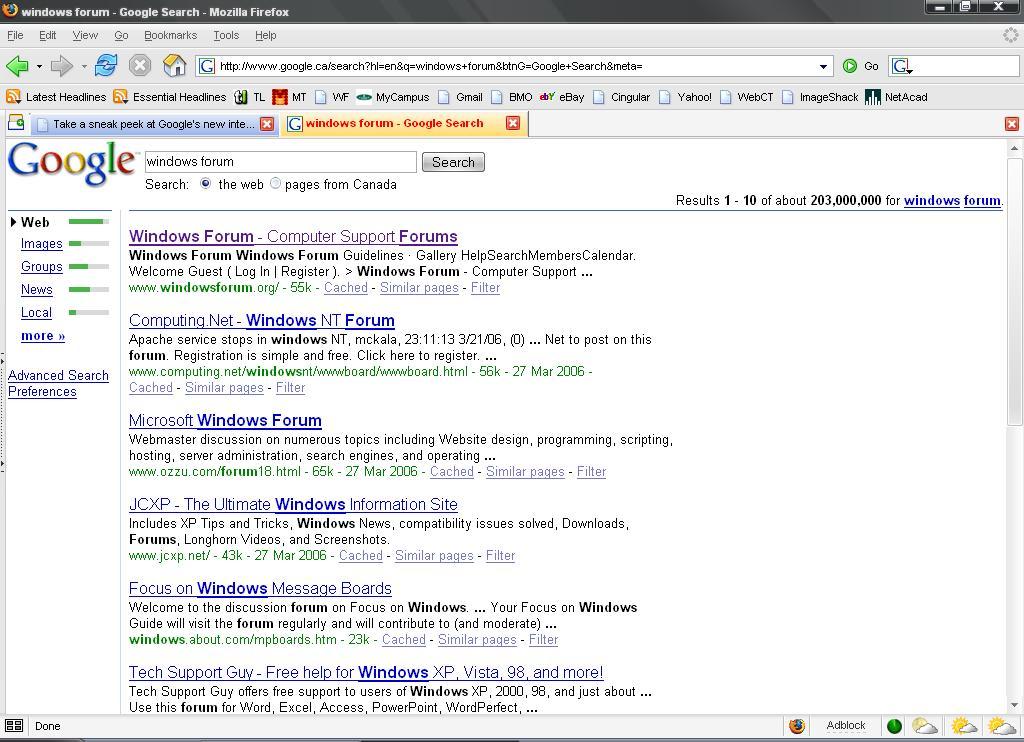Screen dimensions: 1024x742
Task: Open the Help menu
Action: tap(266, 35)
